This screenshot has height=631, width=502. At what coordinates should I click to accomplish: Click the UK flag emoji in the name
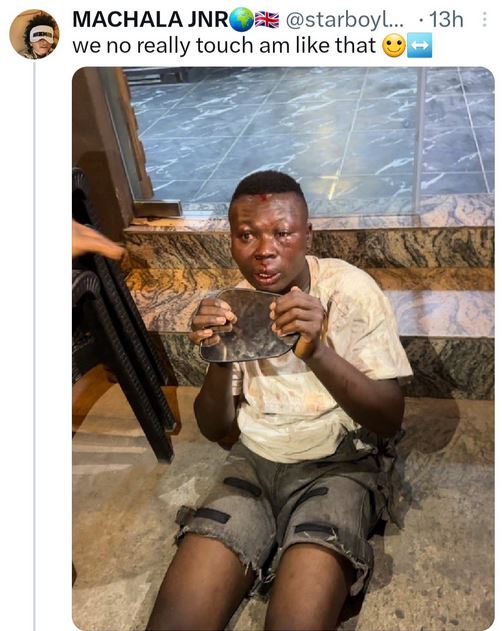tap(267, 20)
